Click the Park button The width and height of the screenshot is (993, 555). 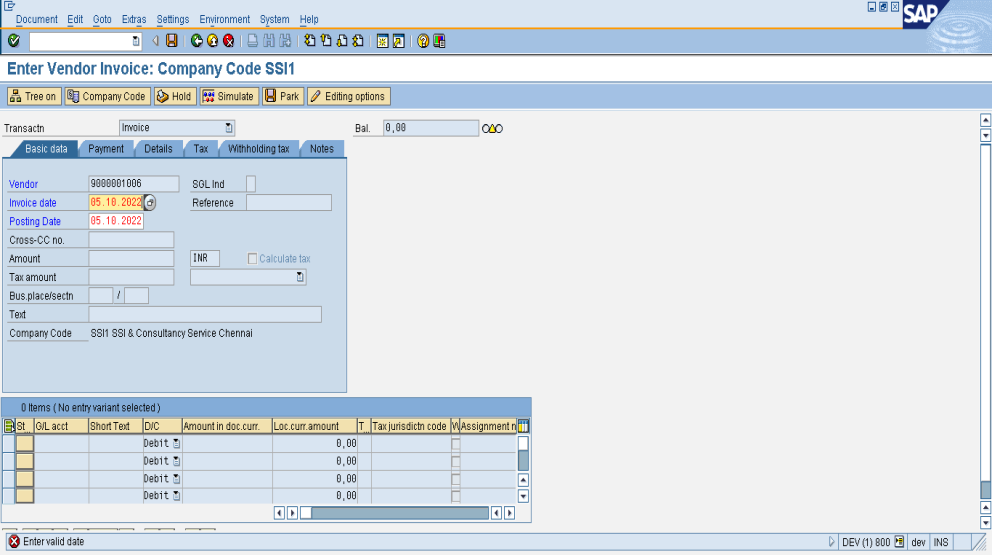pos(282,96)
